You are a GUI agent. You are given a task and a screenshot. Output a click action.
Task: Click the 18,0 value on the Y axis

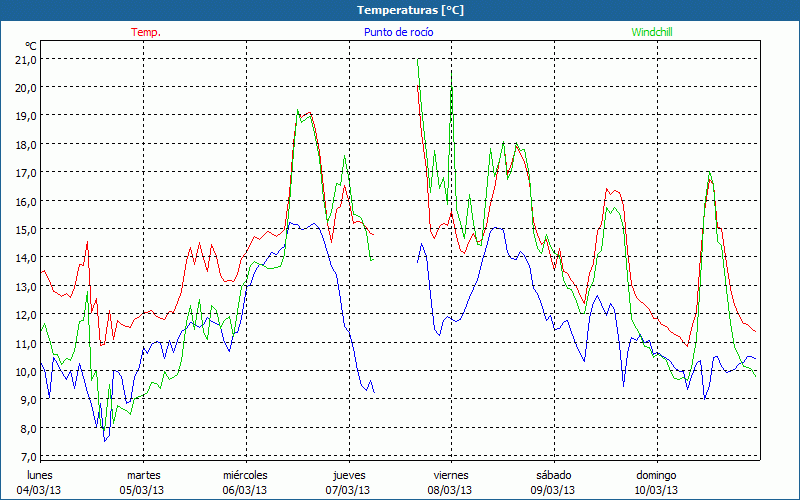click(x=26, y=144)
